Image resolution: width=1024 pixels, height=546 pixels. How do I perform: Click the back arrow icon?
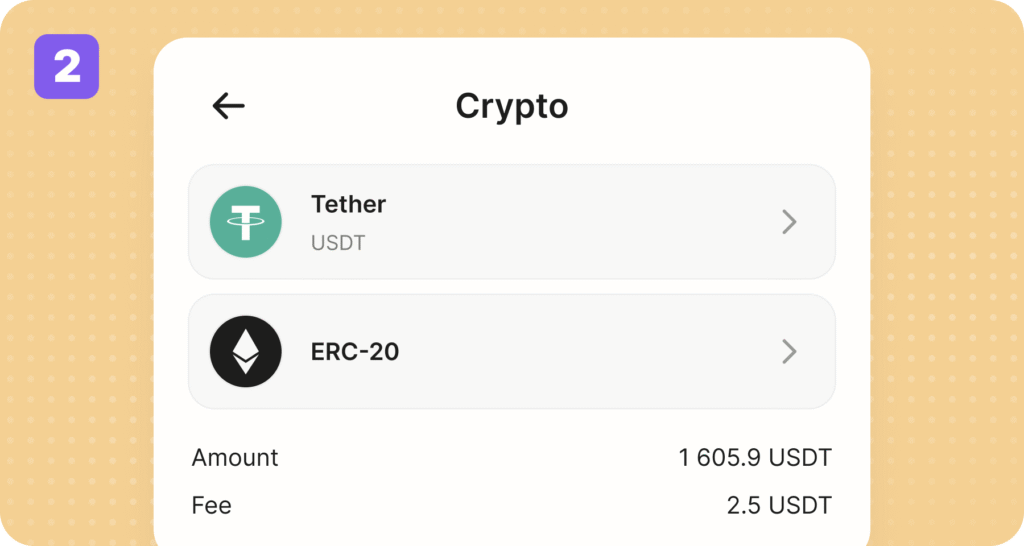[x=229, y=106]
